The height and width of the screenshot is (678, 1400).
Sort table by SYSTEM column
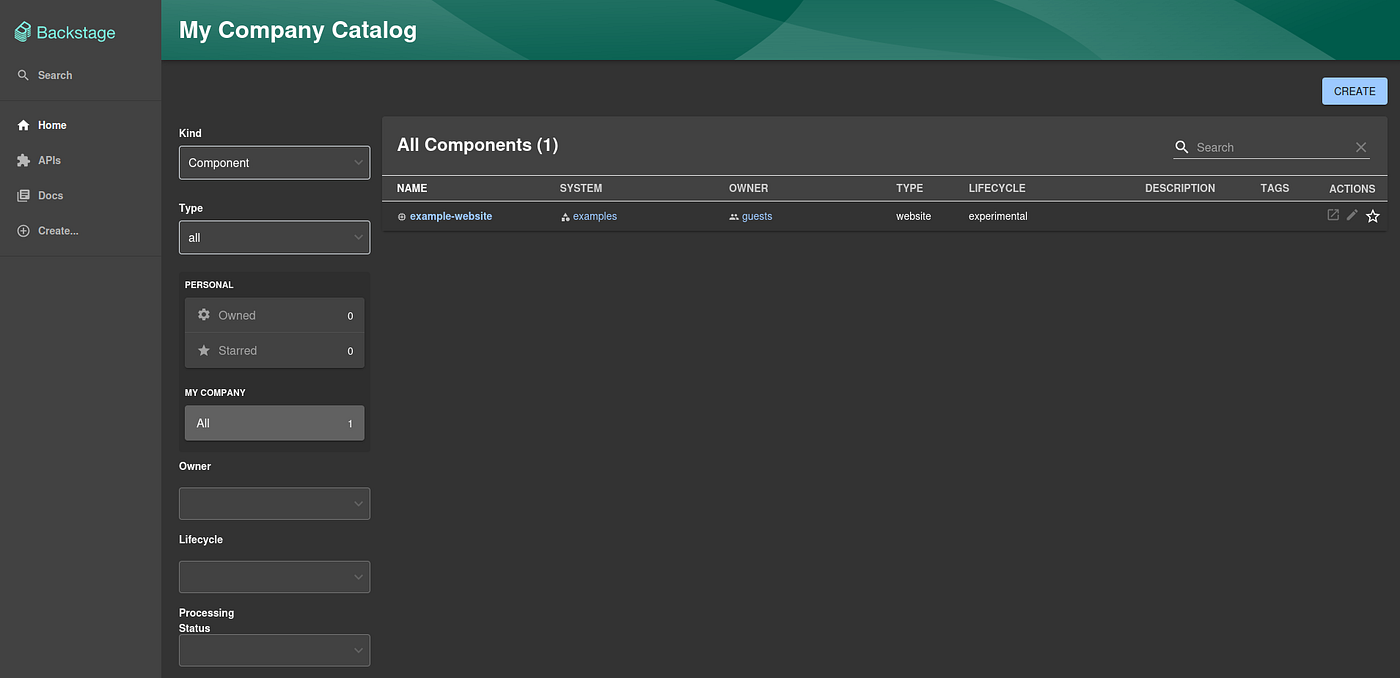tap(581, 188)
